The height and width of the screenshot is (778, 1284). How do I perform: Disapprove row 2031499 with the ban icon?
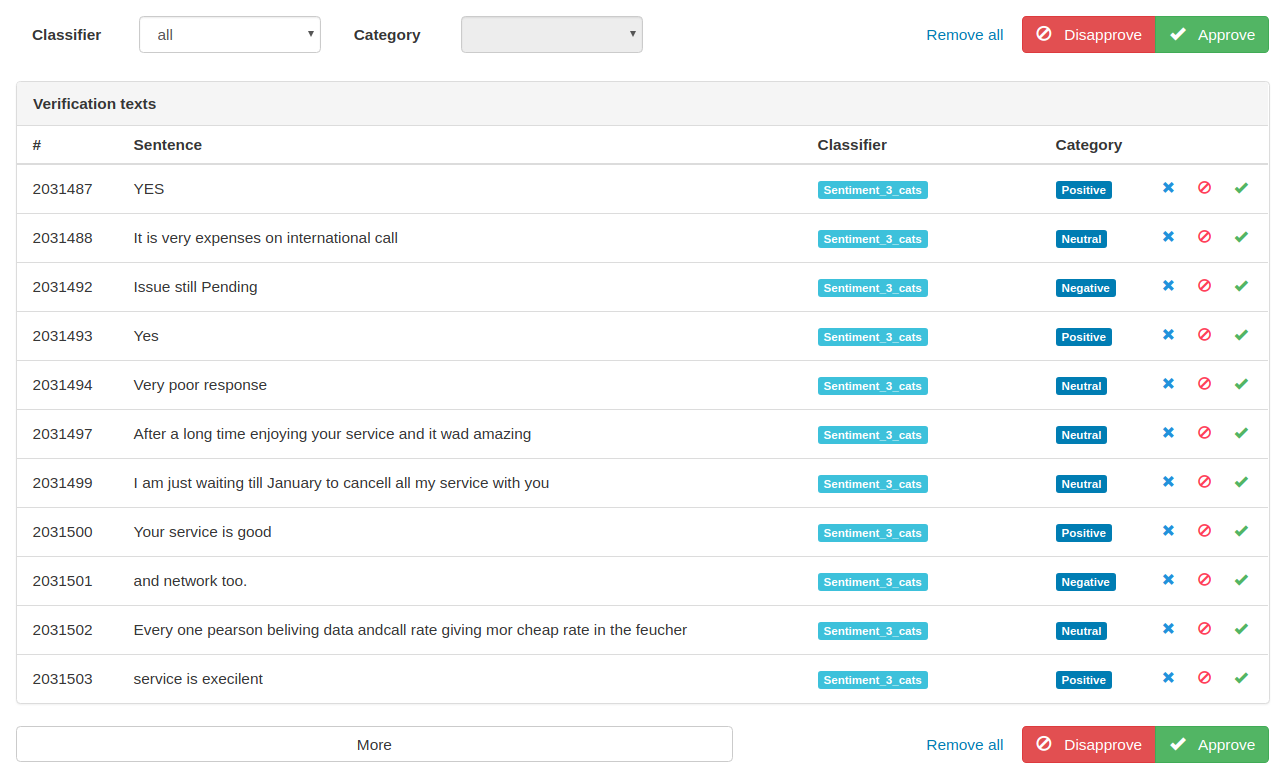(x=1204, y=482)
